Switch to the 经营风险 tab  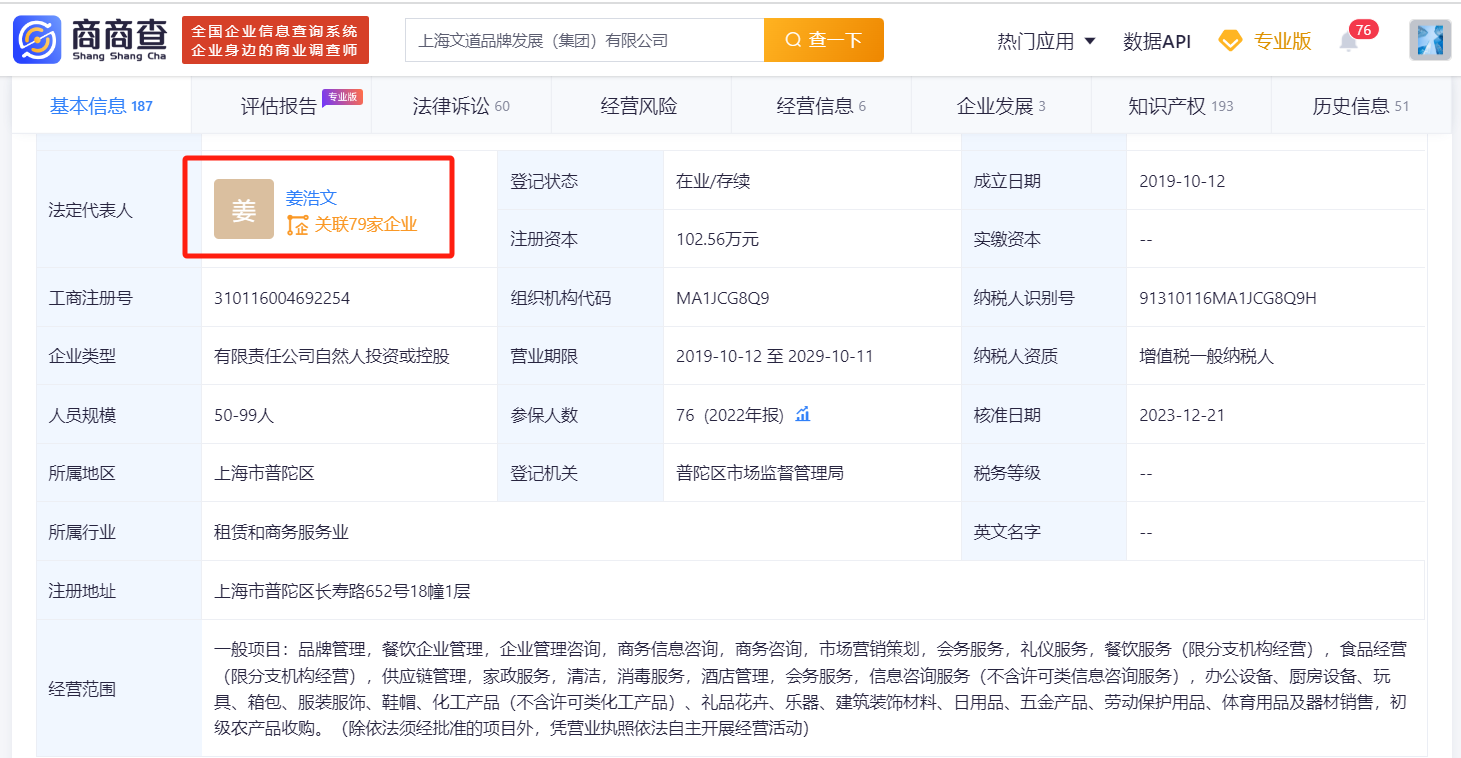639,106
